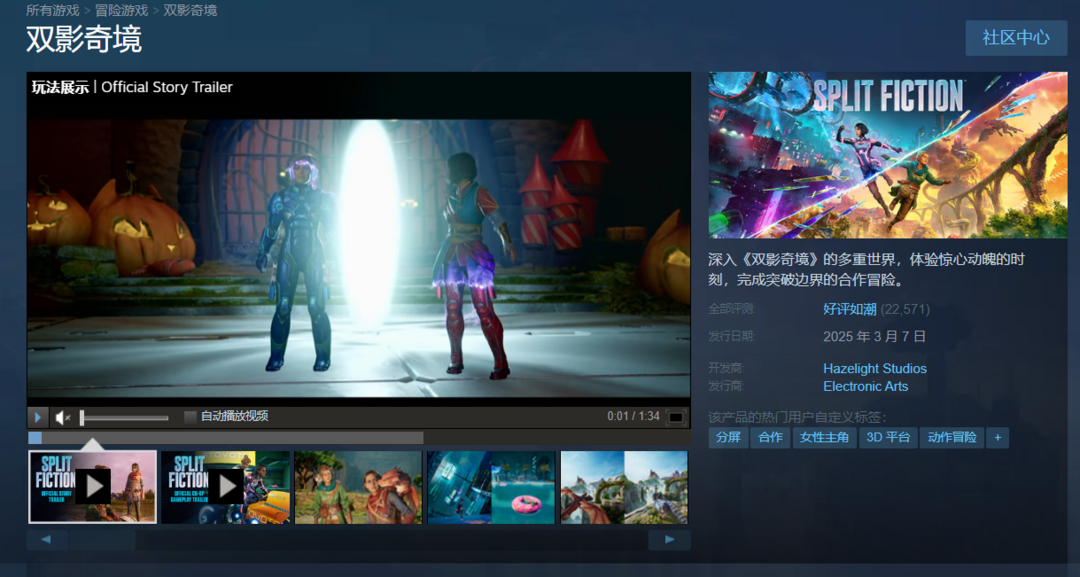Select the 女性主角 tag
This screenshot has height=577, width=1080.
pyautogui.click(x=824, y=437)
